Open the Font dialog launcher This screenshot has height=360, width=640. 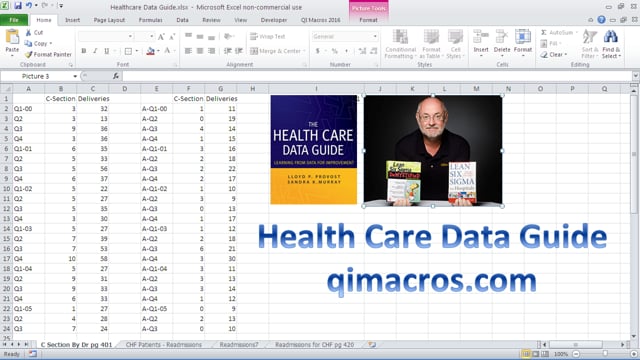(176, 65)
